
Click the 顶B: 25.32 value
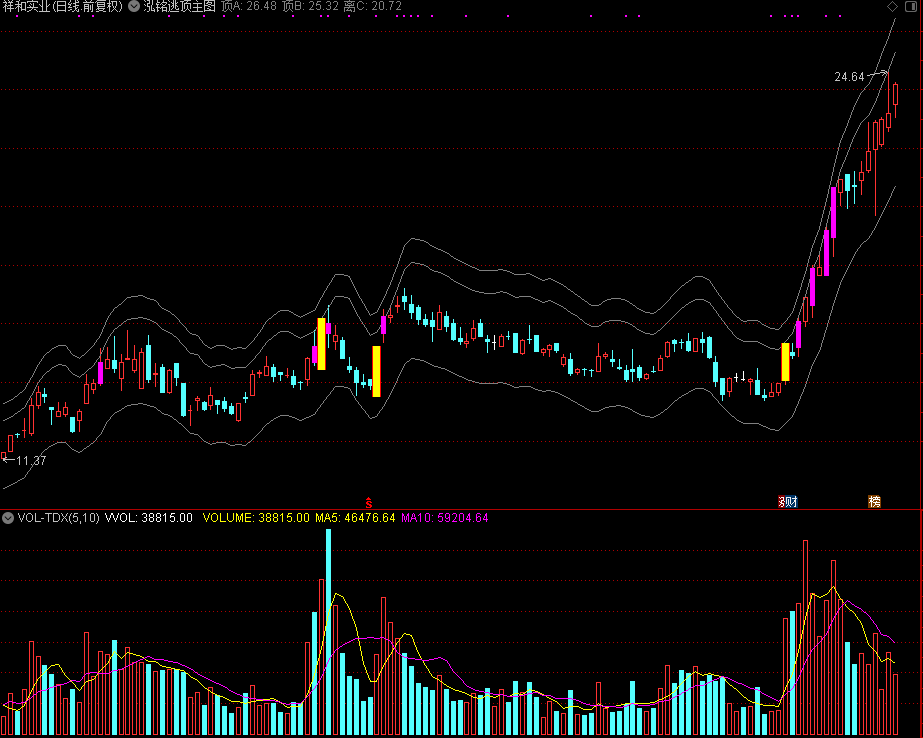[310, 6]
